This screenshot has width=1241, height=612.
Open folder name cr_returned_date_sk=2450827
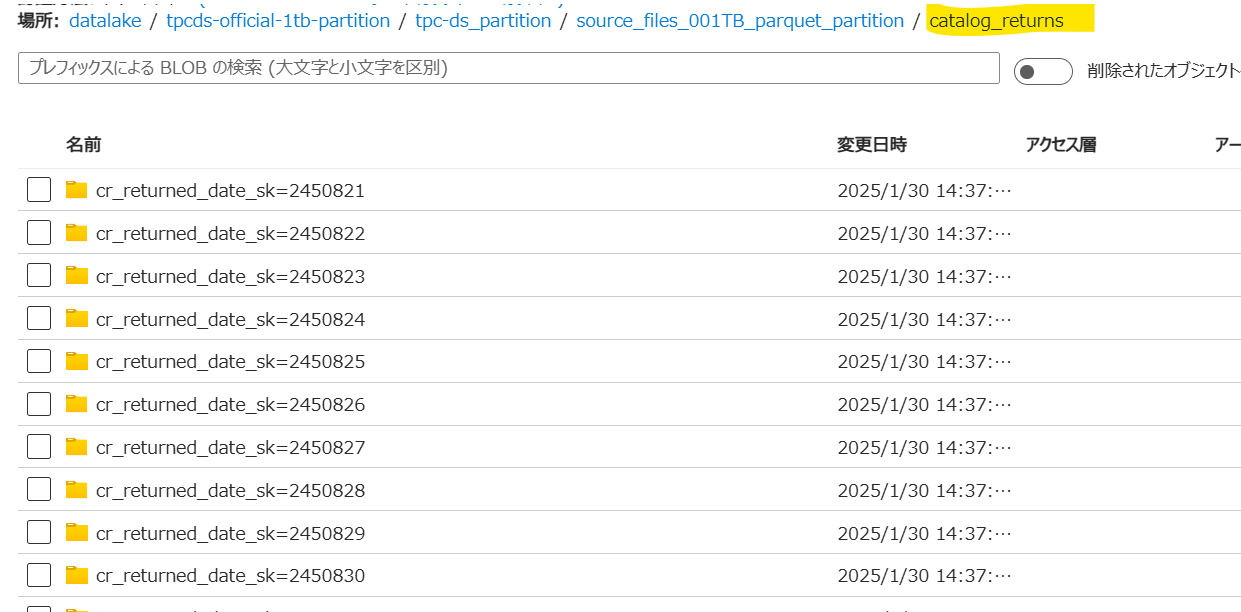click(x=230, y=448)
